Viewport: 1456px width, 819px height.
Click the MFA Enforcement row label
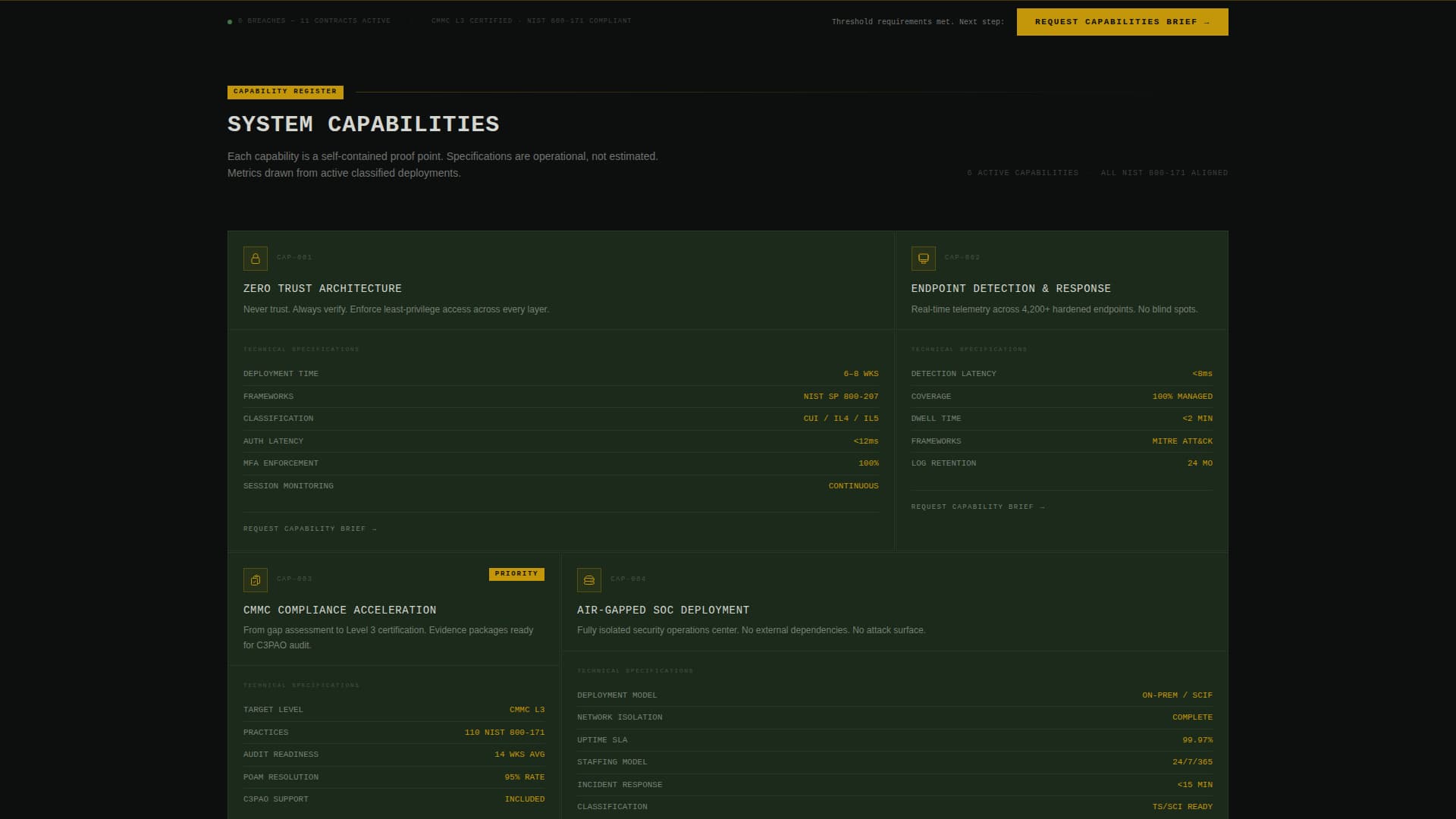pyautogui.click(x=281, y=463)
